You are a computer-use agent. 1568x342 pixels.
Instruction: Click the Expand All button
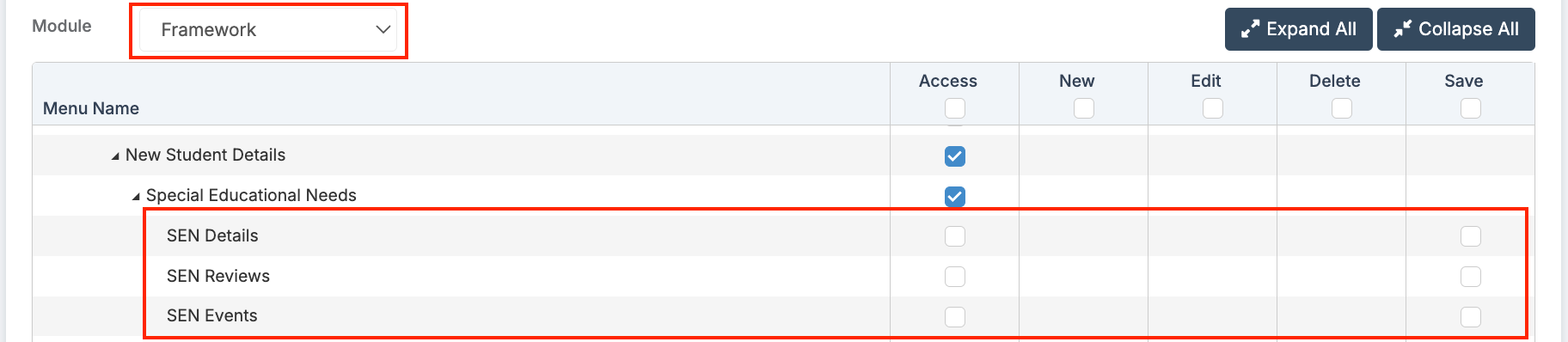point(1298,29)
